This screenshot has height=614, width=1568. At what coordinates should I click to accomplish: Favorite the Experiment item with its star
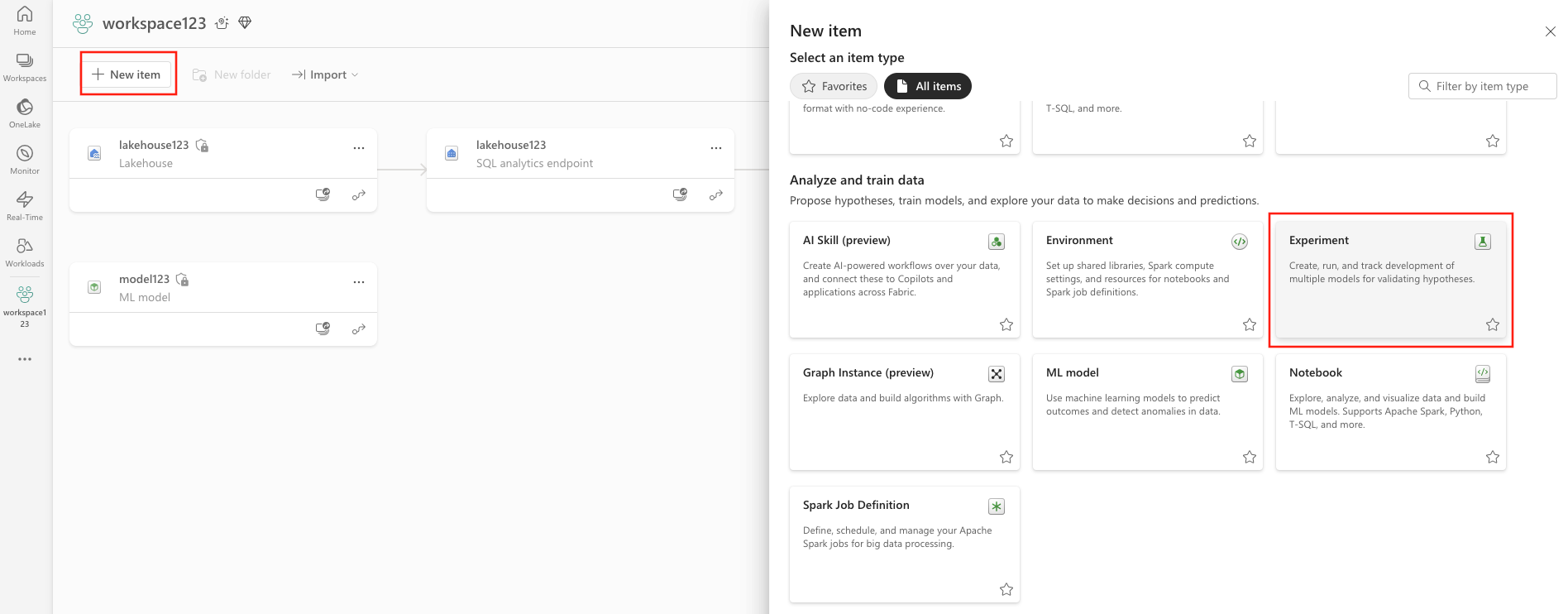tap(1493, 324)
